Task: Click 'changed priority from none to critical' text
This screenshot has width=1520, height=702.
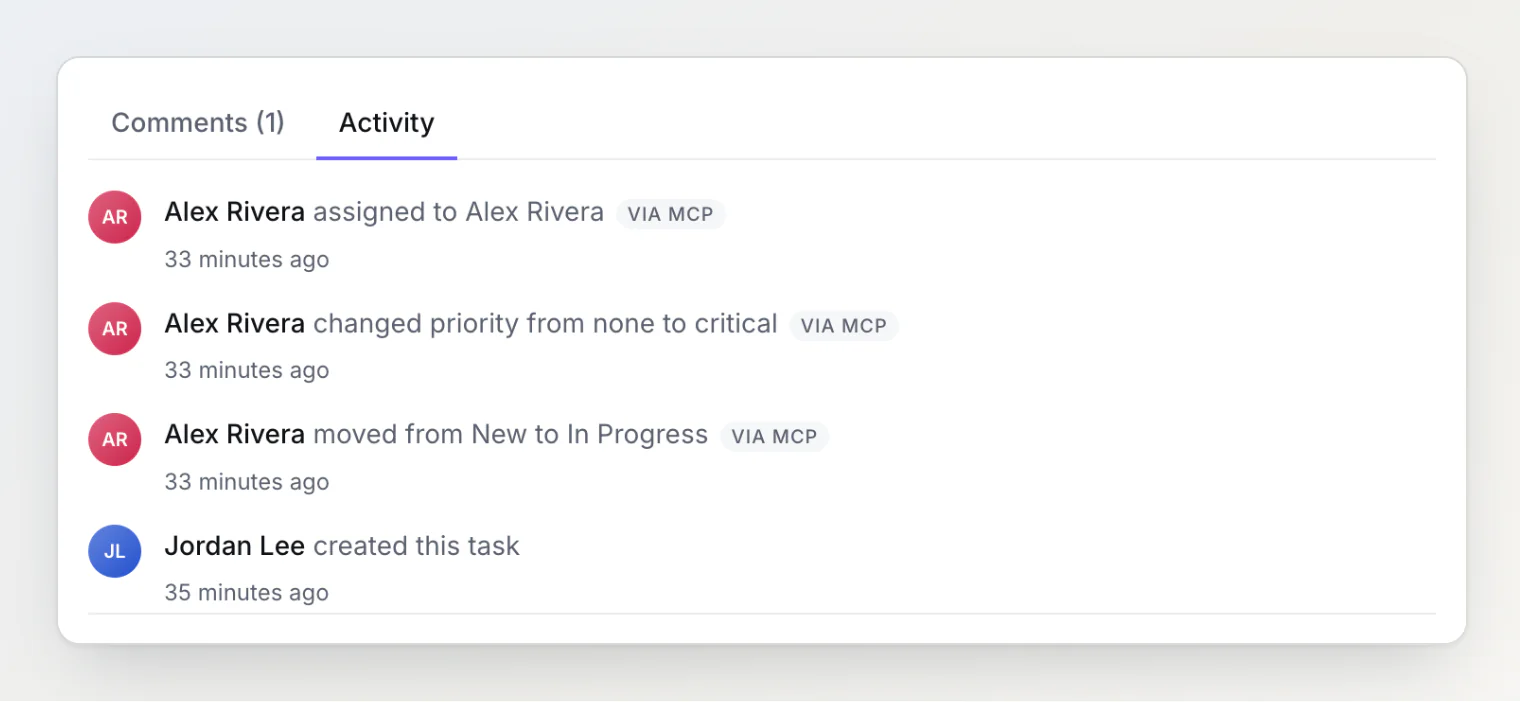Action: click(546, 324)
